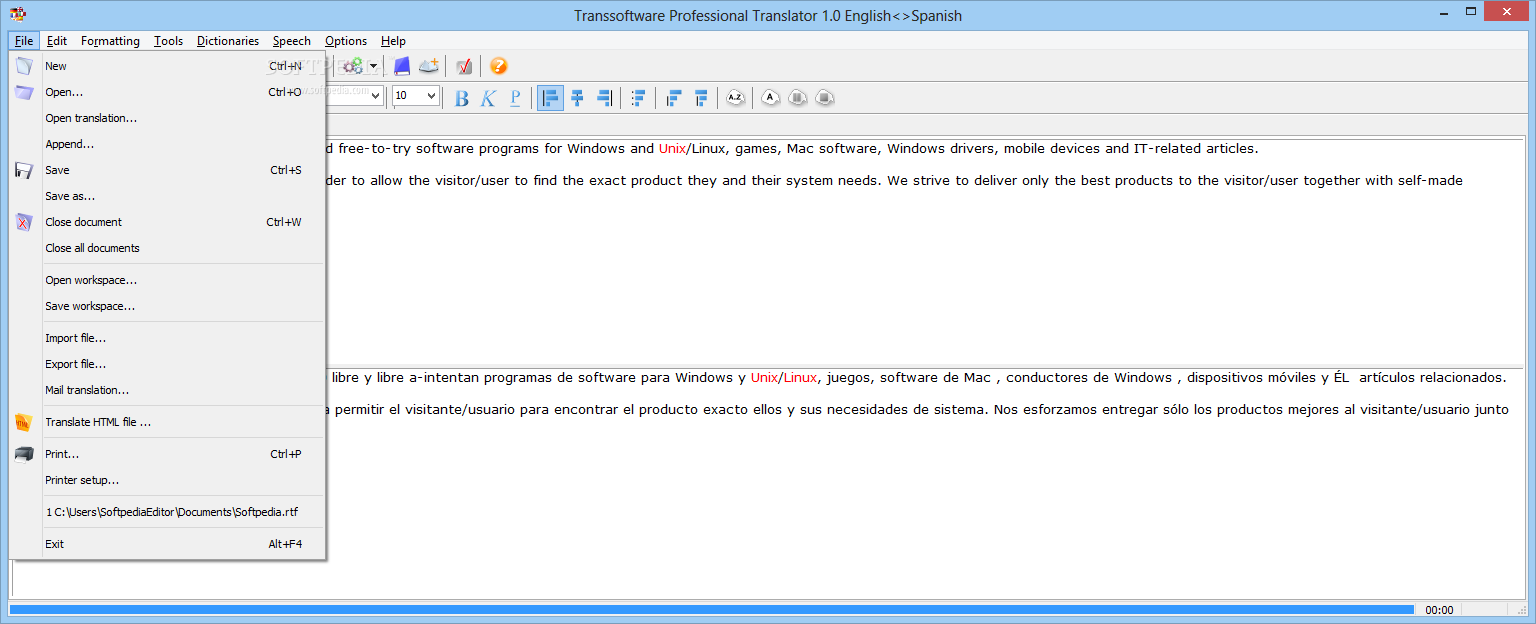Select Export file... menu entry
The height and width of the screenshot is (624, 1536).
(167, 364)
